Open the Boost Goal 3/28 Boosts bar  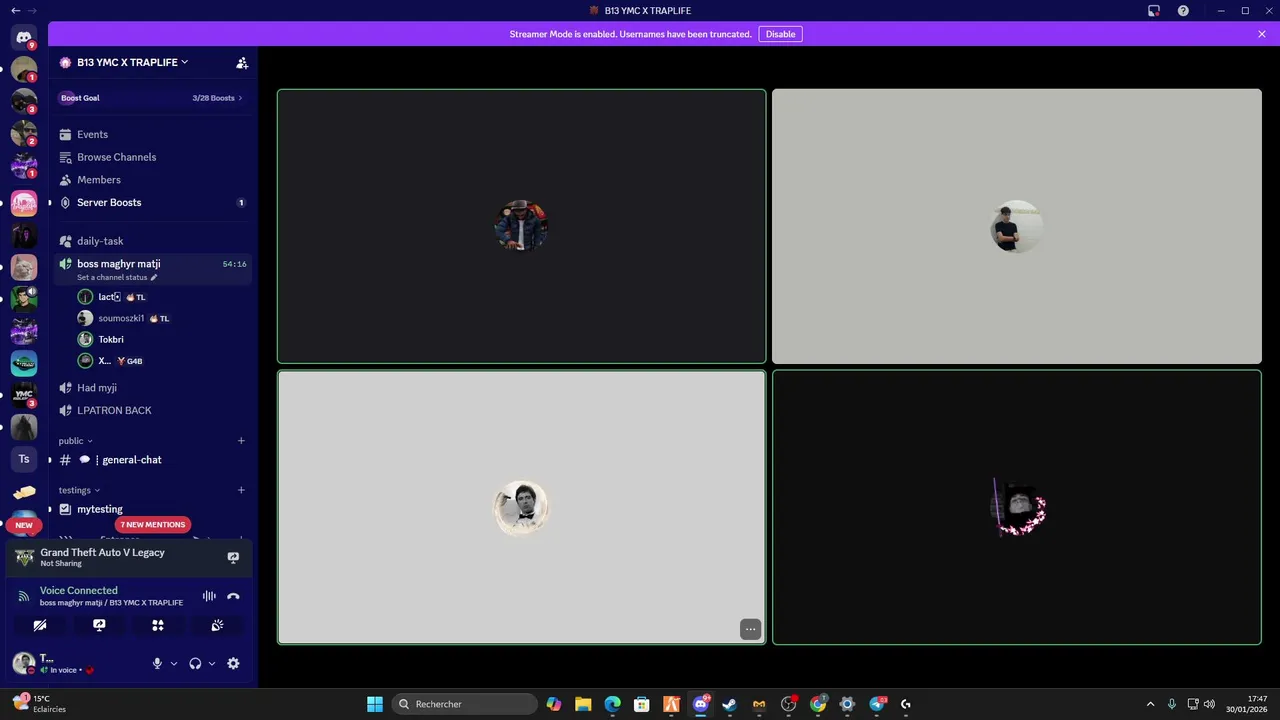pos(151,98)
